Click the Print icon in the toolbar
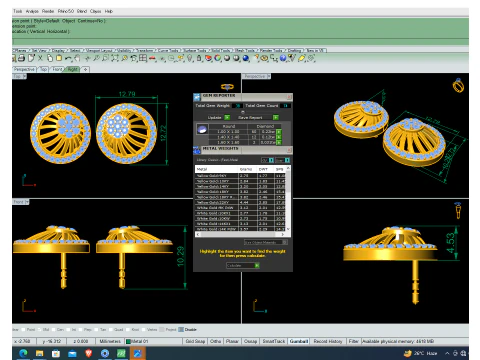This screenshot has width=480, height=360. tap(21, 58)
